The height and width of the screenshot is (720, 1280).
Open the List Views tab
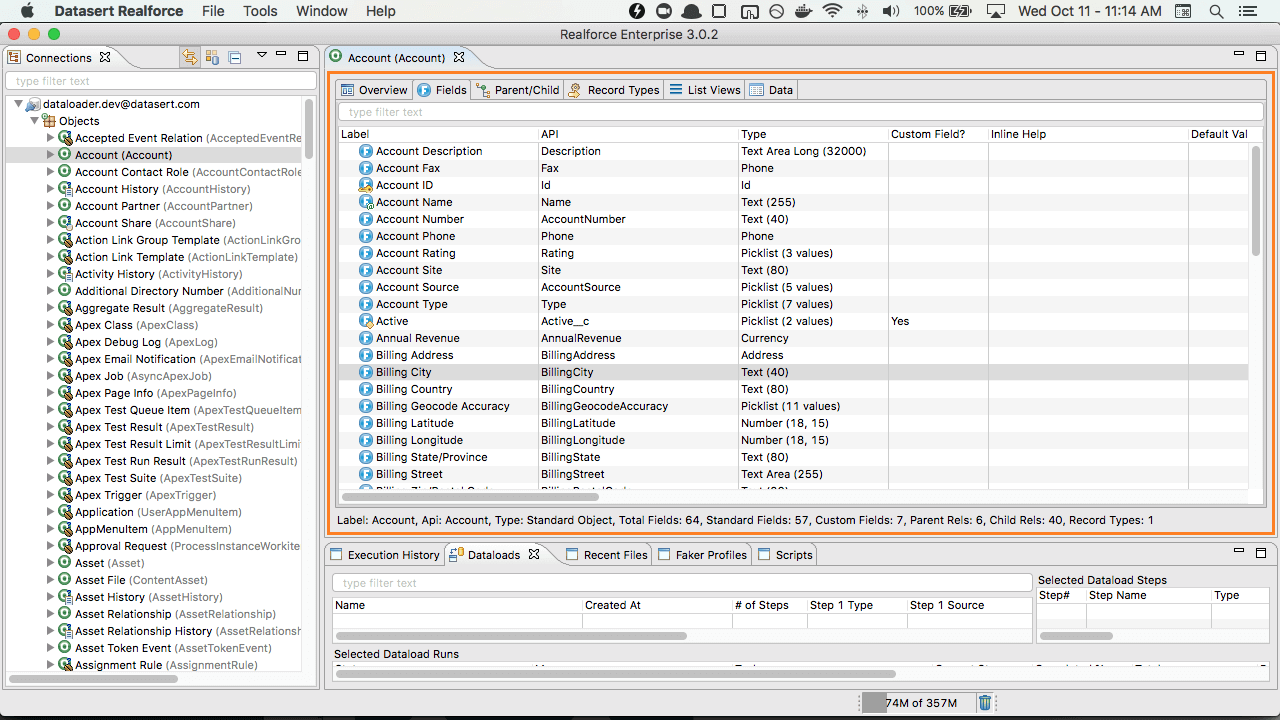705,90
